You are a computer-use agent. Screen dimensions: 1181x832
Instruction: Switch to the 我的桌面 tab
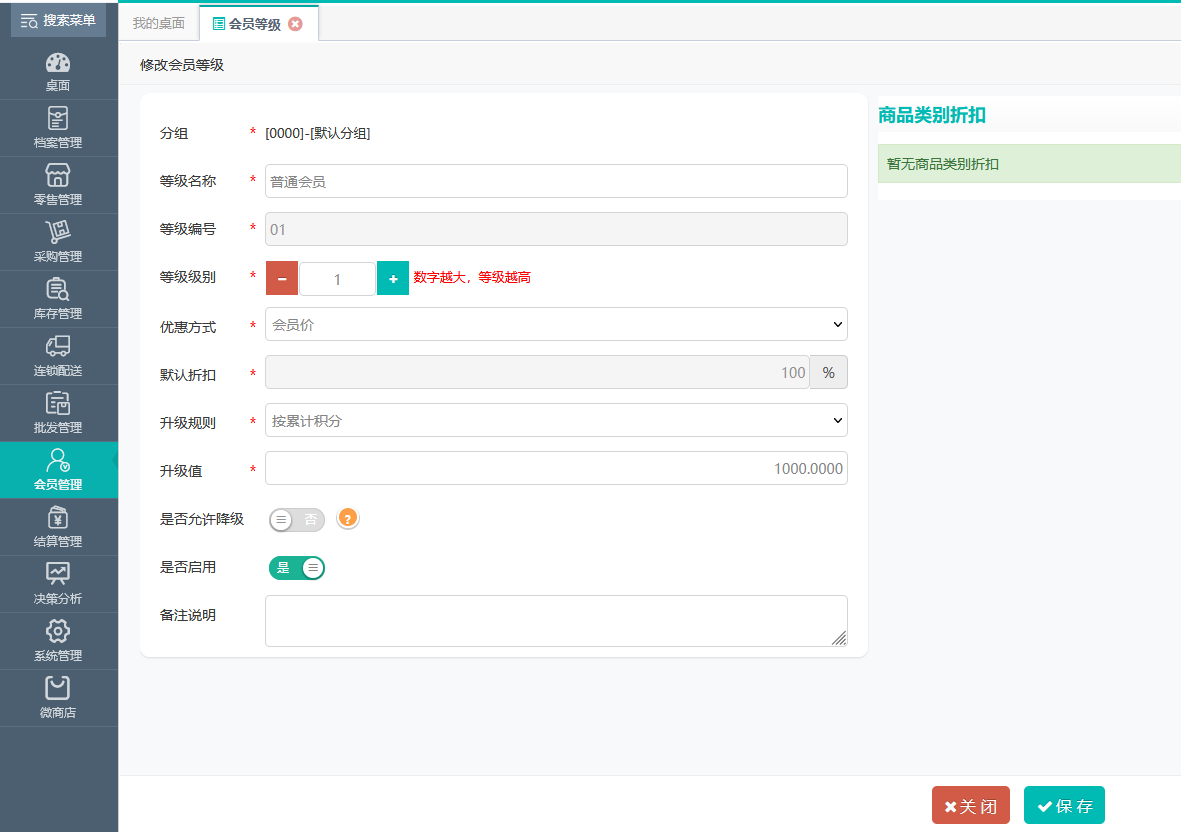[x=159, y=23]
